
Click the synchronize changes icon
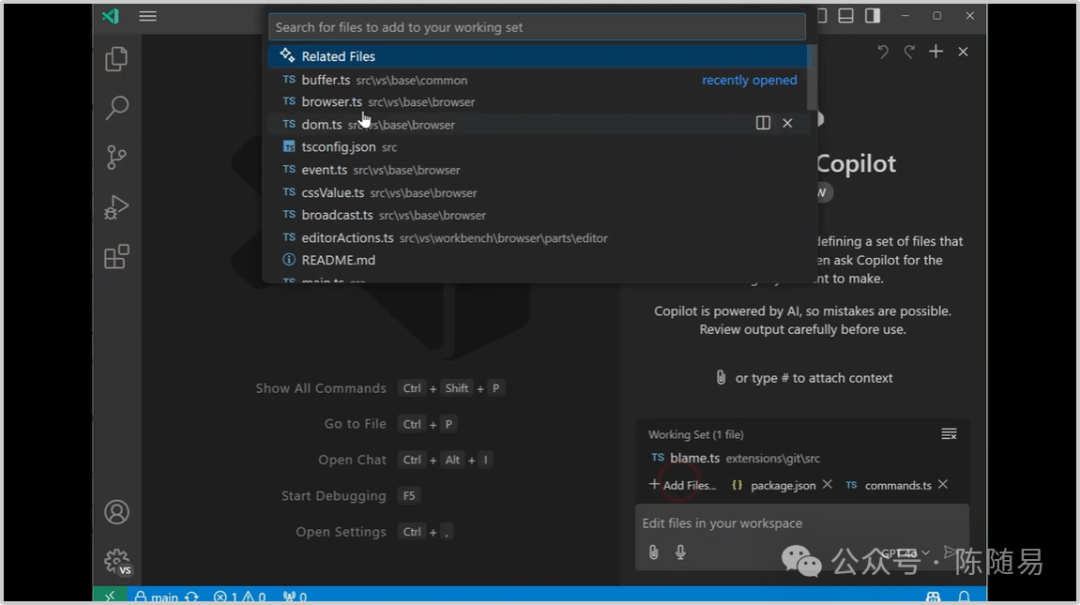pyautogui.click(x=192, y=597)
